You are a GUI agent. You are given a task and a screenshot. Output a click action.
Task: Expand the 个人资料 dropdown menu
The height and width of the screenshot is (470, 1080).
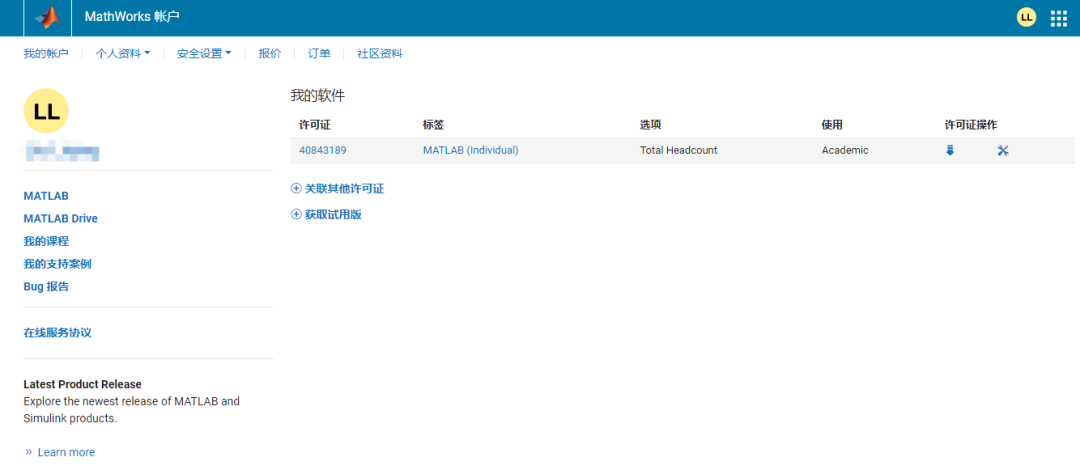[122, 54]
